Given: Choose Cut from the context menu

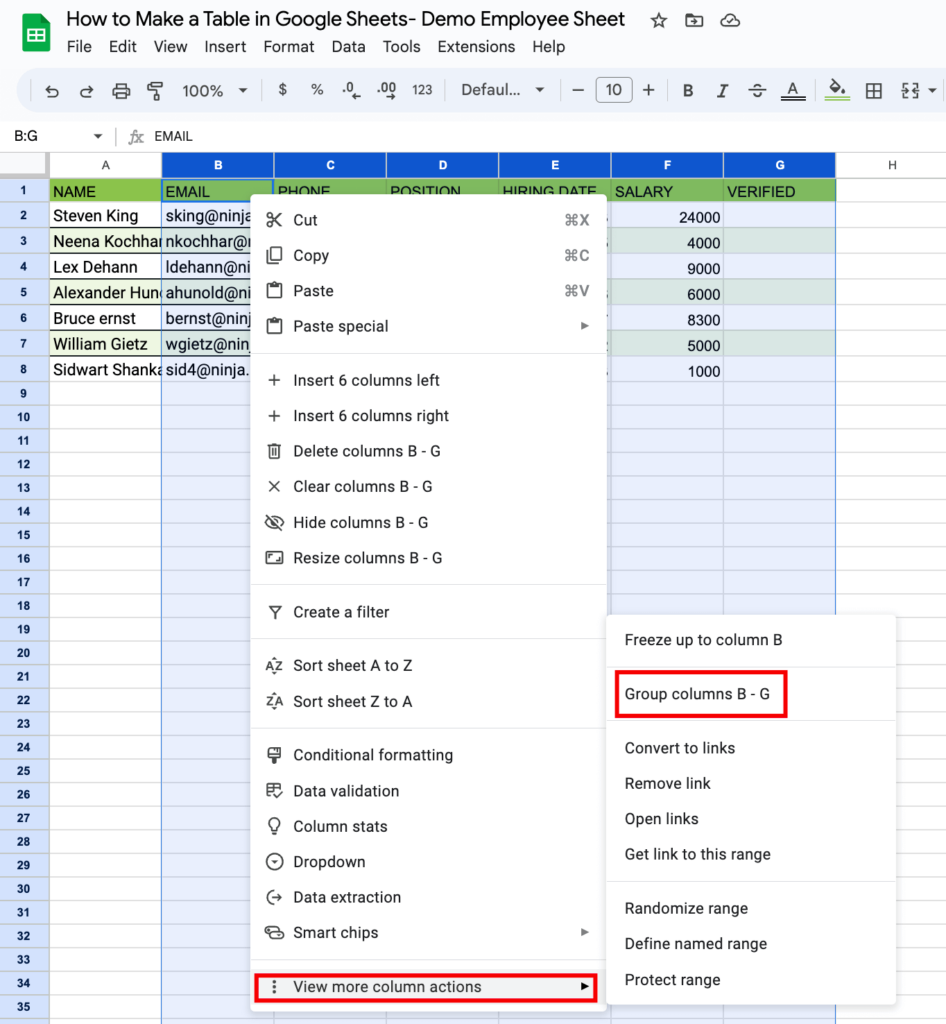Looking at the screenshot, I should 428,220.
